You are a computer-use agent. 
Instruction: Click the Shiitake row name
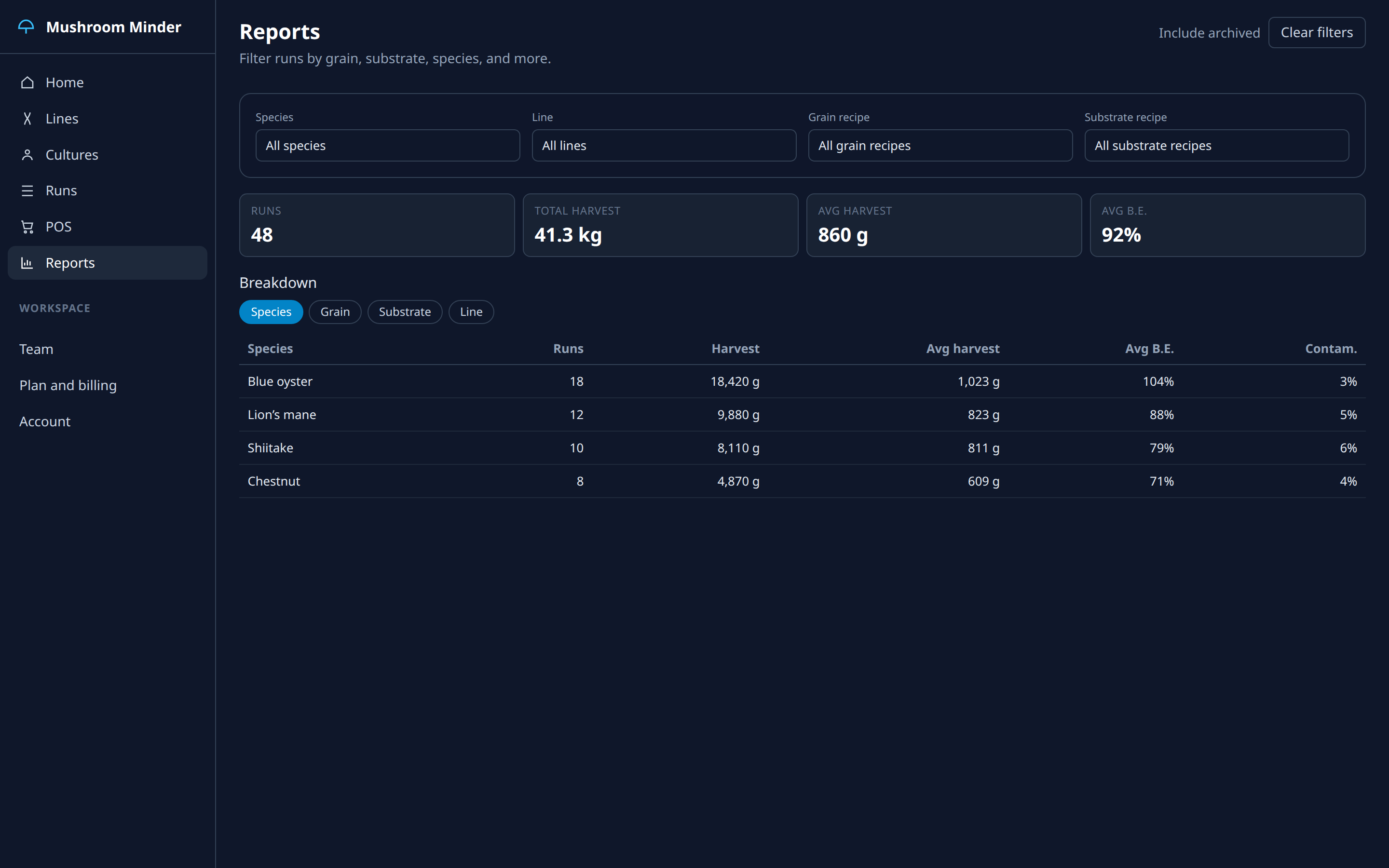(x=271, y=448)
